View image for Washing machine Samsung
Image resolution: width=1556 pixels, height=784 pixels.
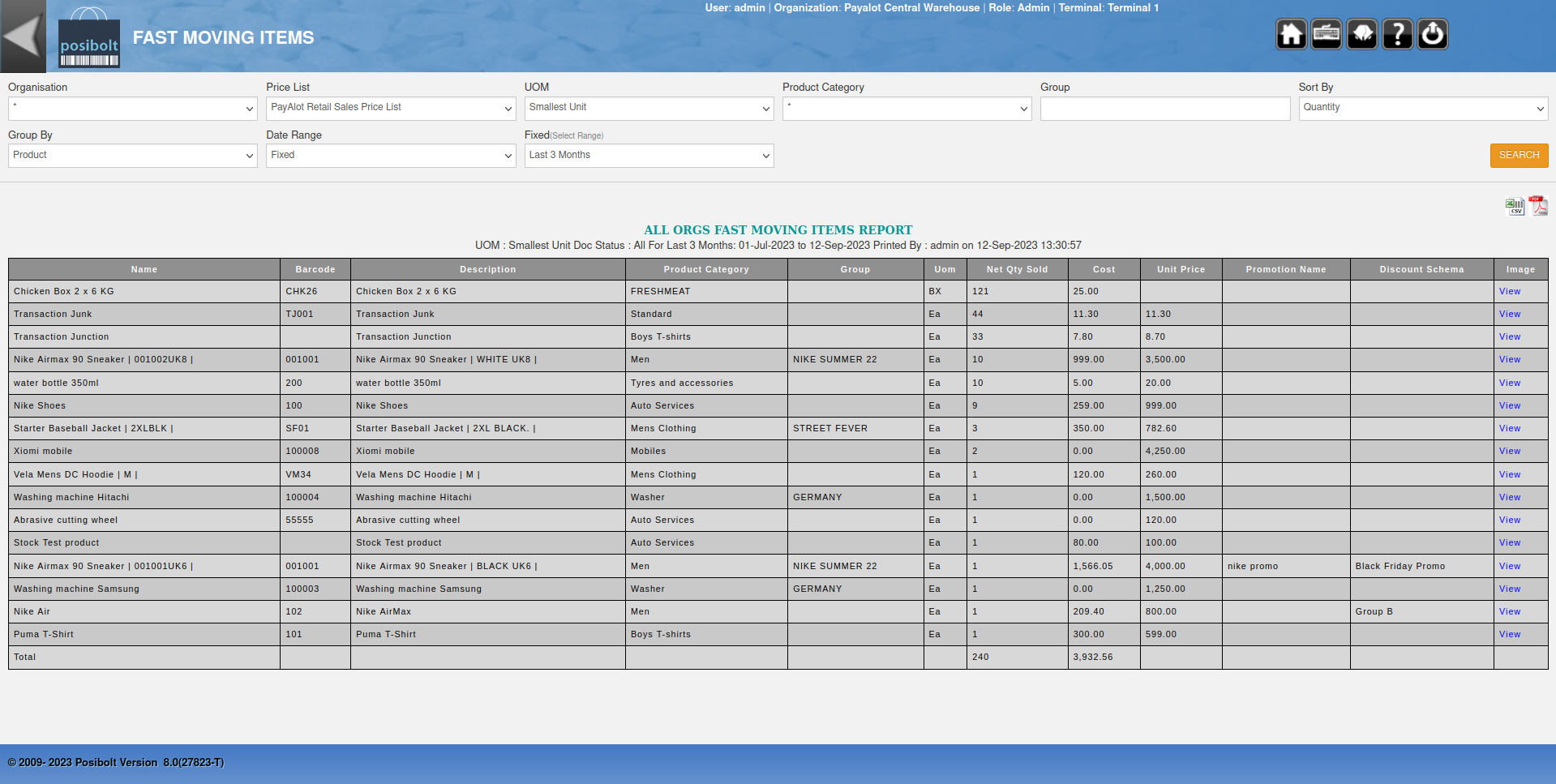point(1510,589)
